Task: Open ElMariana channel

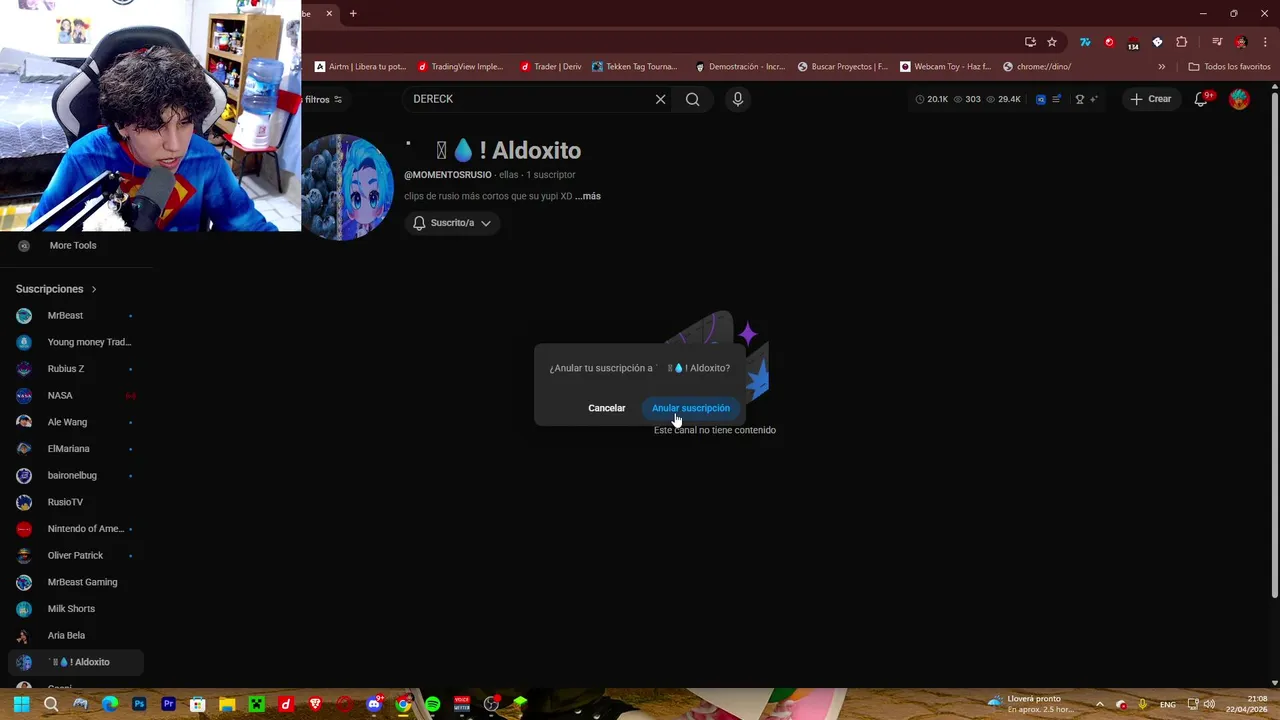Action: [x=76, y=449]
